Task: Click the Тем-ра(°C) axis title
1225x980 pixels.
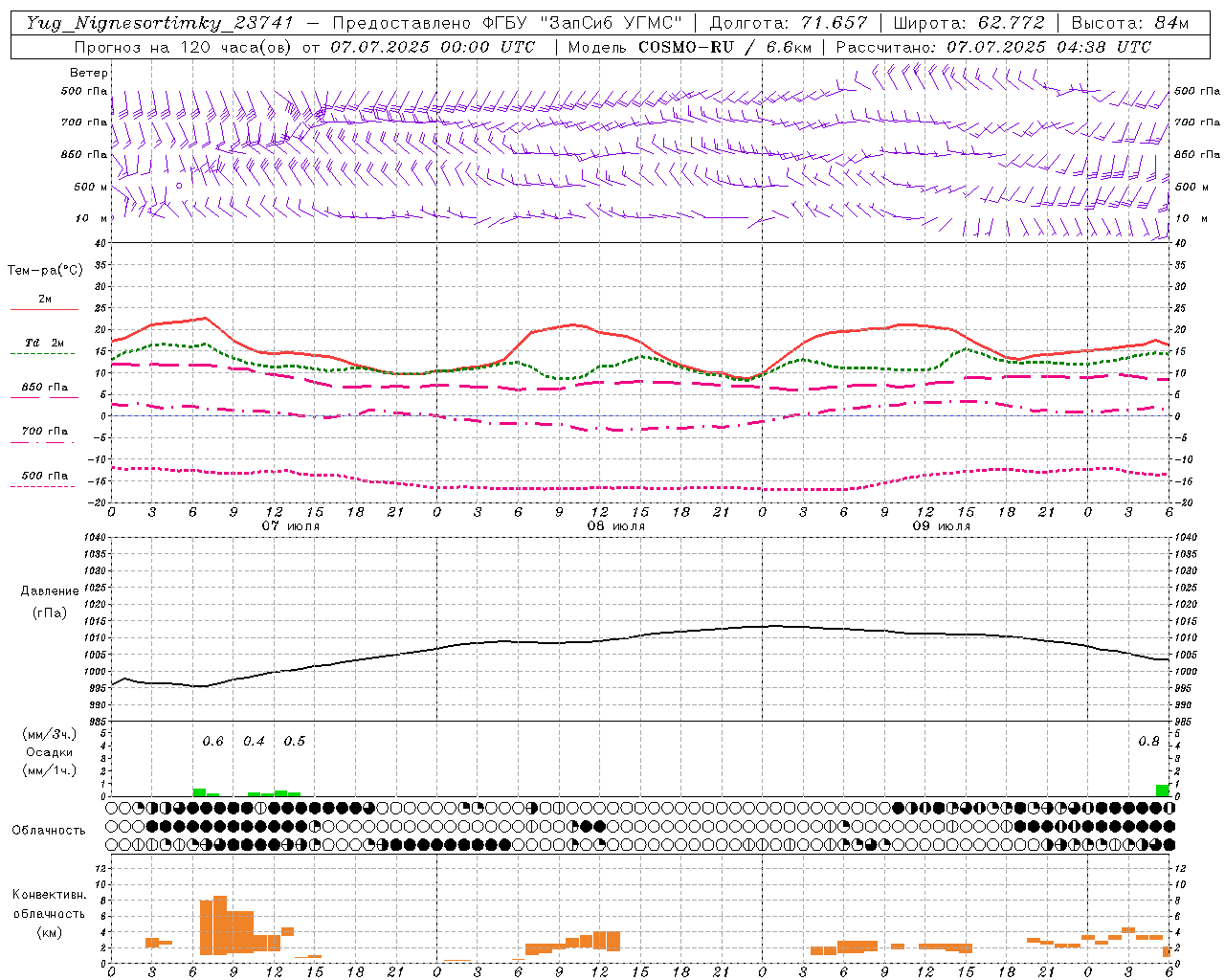Action: click(x=45, y=271)
